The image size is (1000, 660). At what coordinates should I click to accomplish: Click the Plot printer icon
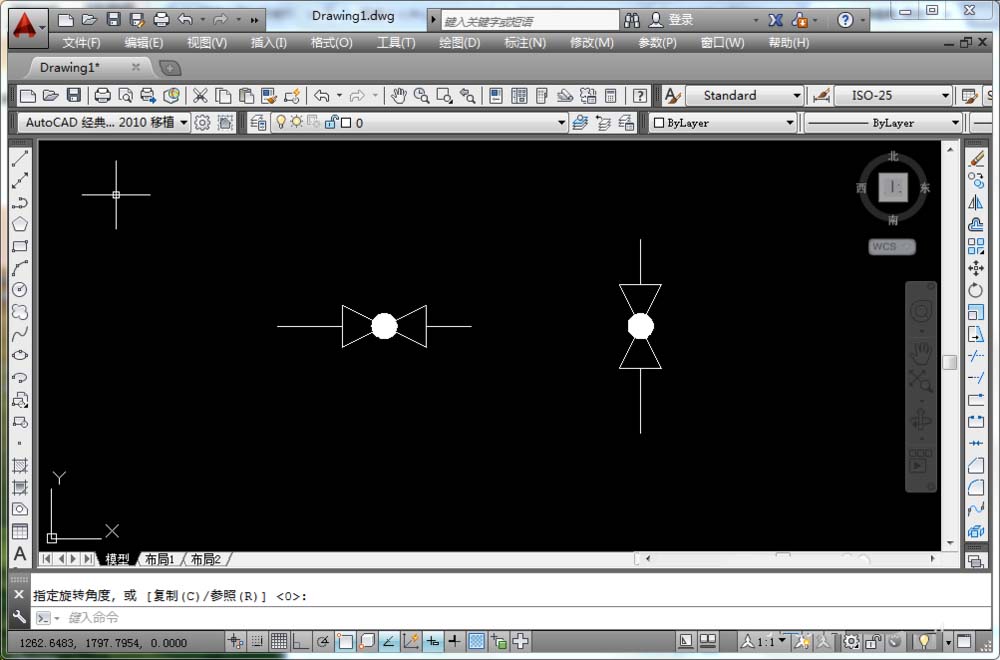coord(102,96)
